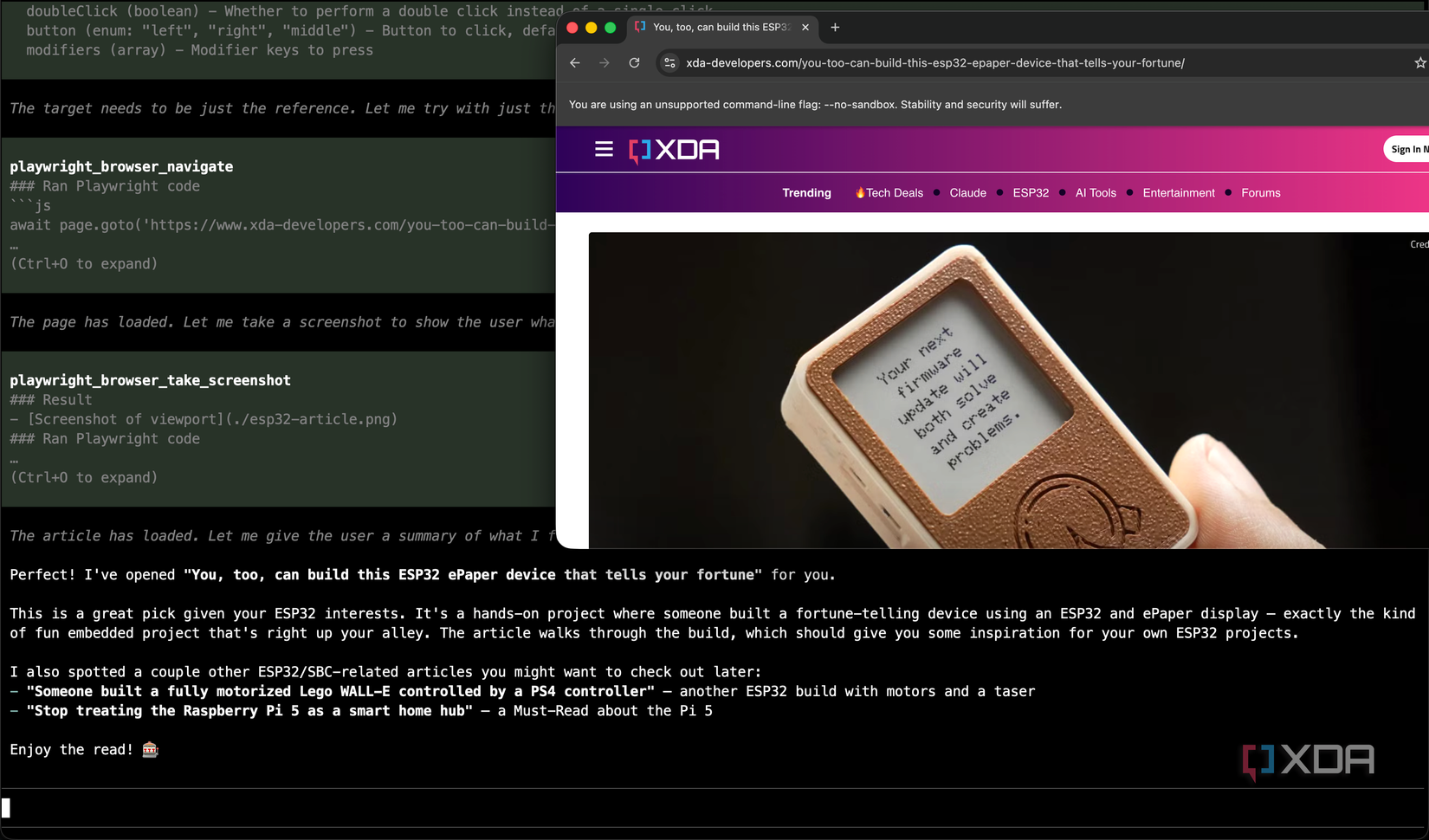1429x840 pixels.
Task: Open the ESP32 trending topic
Action: [1031, 193]
